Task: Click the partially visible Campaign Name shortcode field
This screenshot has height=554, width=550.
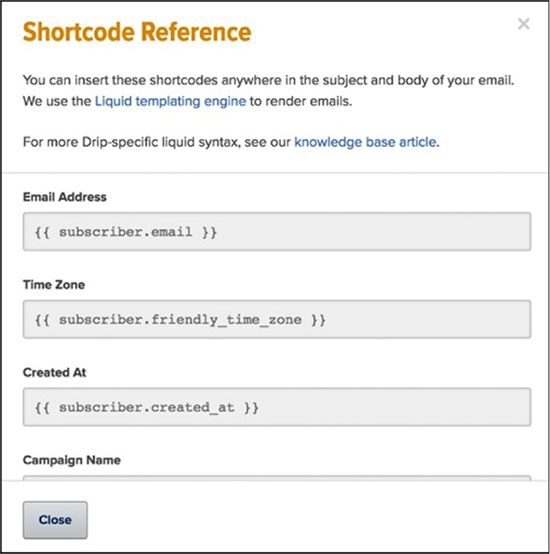Action: [x=277, y=478]
